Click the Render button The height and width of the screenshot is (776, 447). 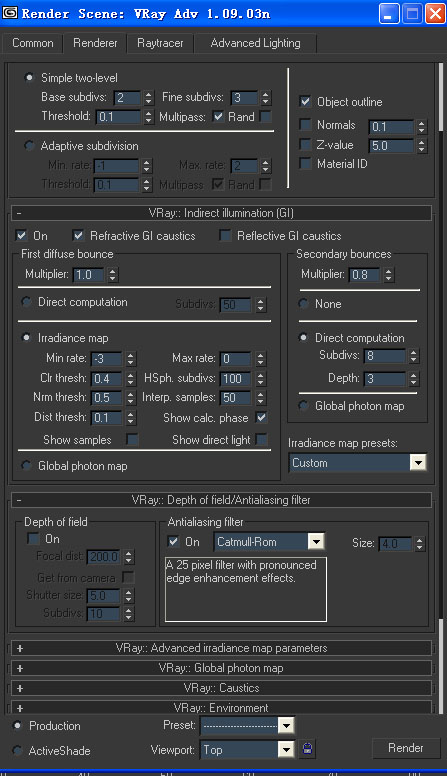coord(406,748)
